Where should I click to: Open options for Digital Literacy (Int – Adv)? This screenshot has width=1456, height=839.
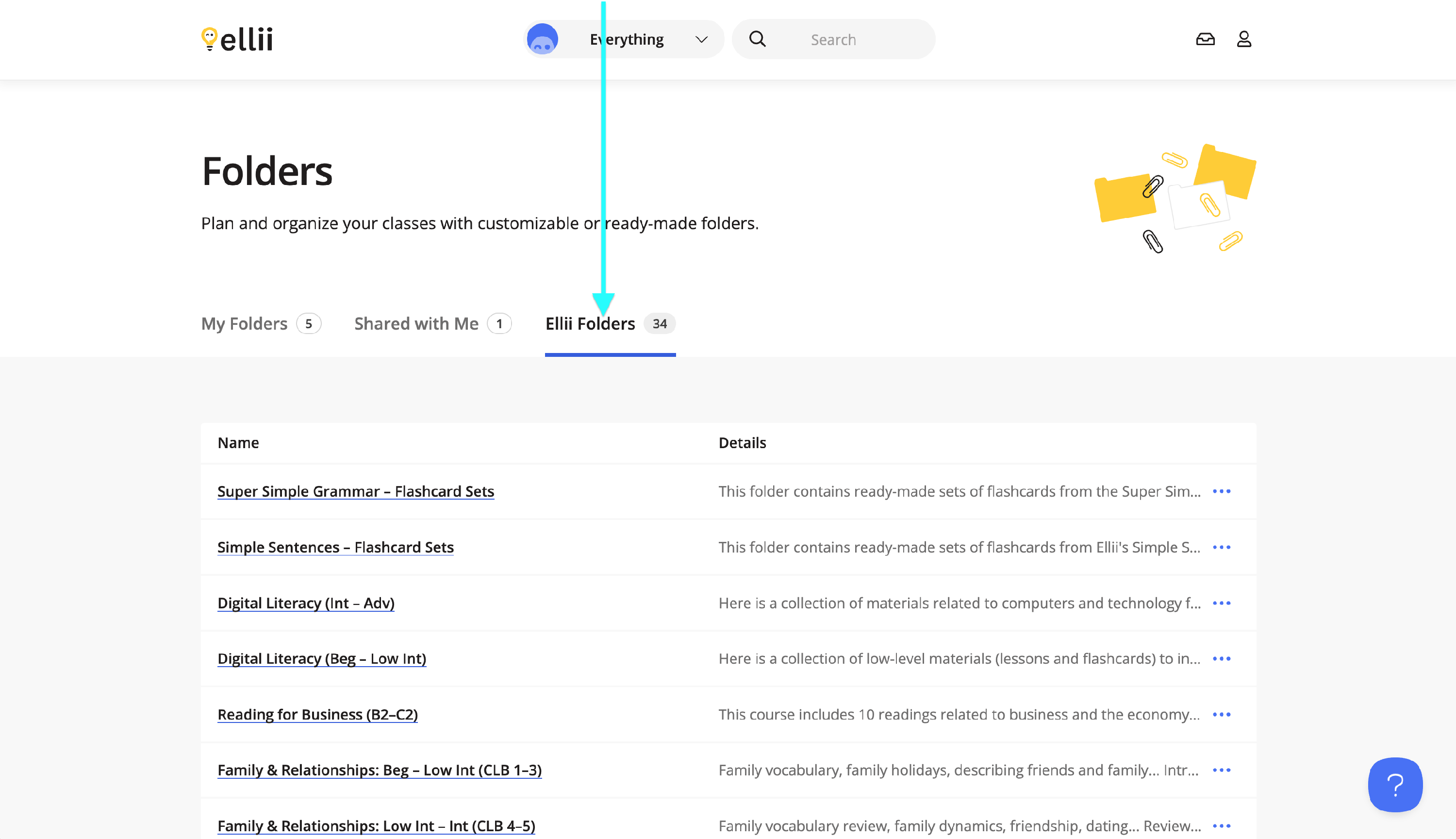click(x=1221, y=604)
